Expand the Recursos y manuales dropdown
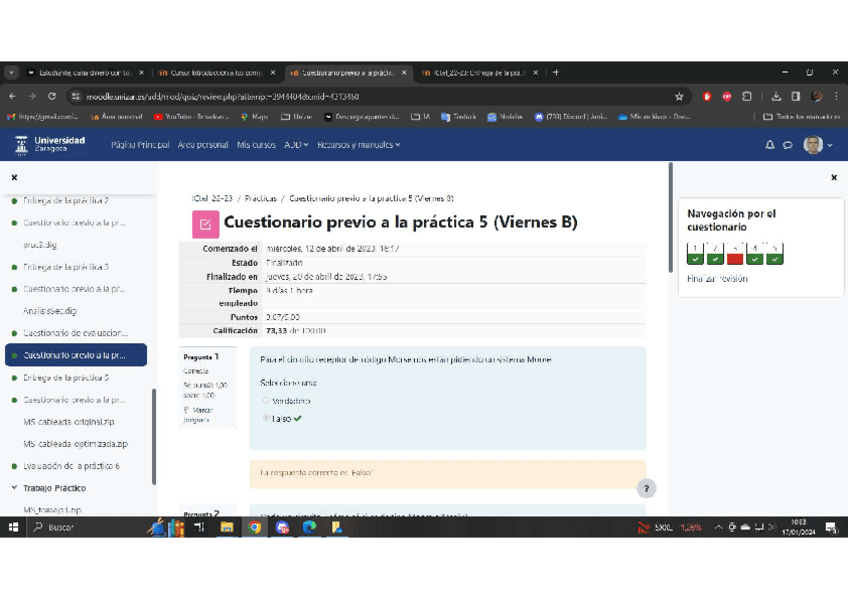Screen dimensions: 848x599 pyautogui.click(x=359, y=145)
